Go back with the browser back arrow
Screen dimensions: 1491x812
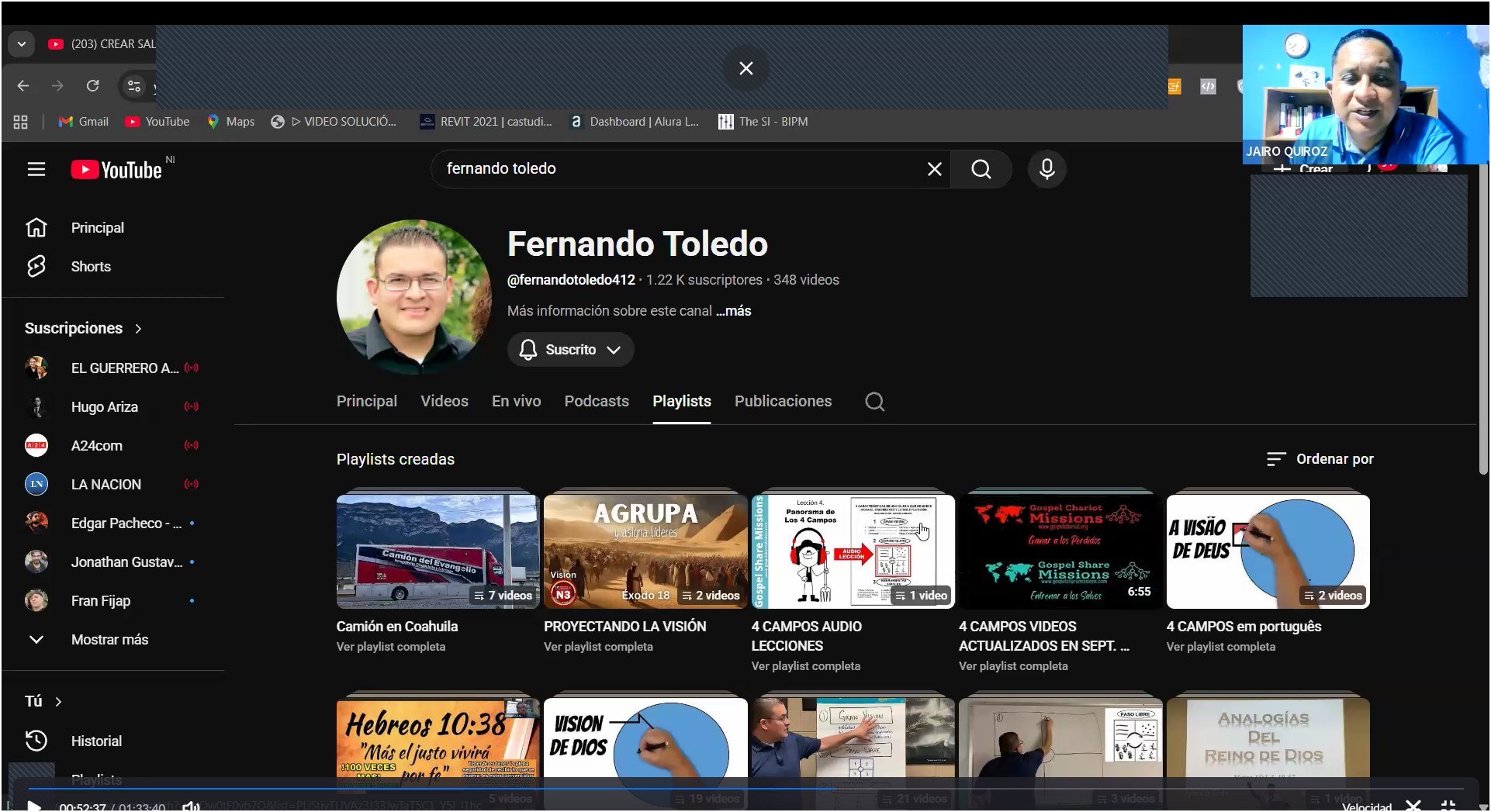[23, 86]
